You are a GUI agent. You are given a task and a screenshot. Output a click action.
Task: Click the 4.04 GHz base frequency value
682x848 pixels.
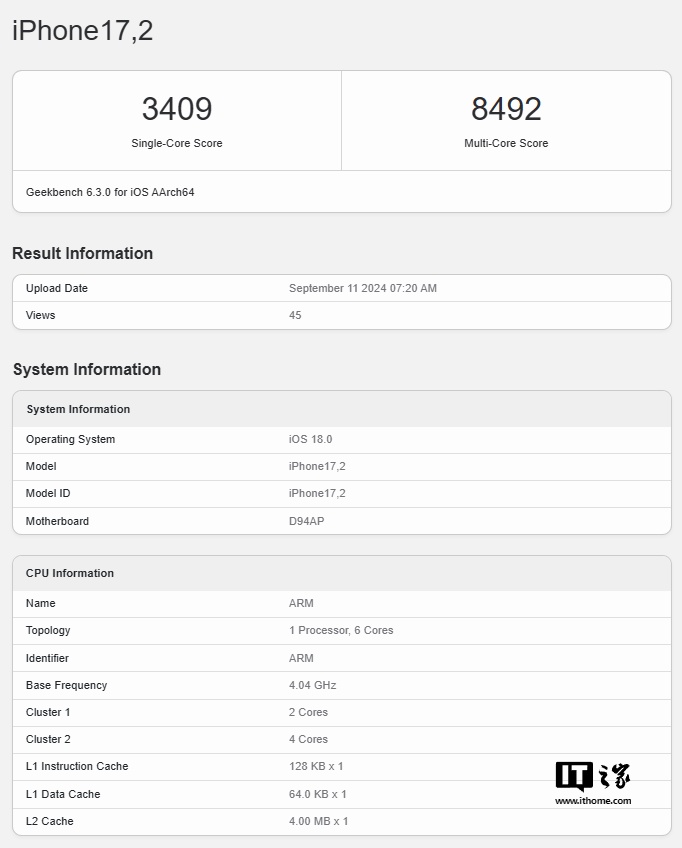312,685
